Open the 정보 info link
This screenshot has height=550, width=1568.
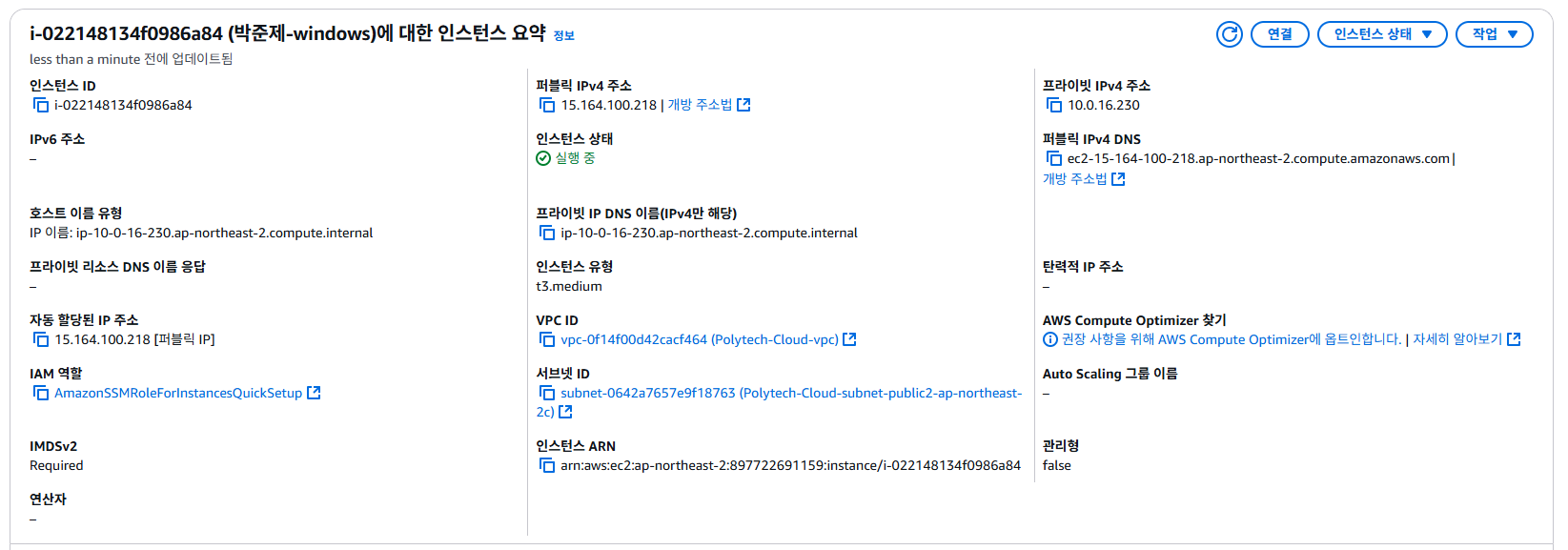(x=564, y=36)
